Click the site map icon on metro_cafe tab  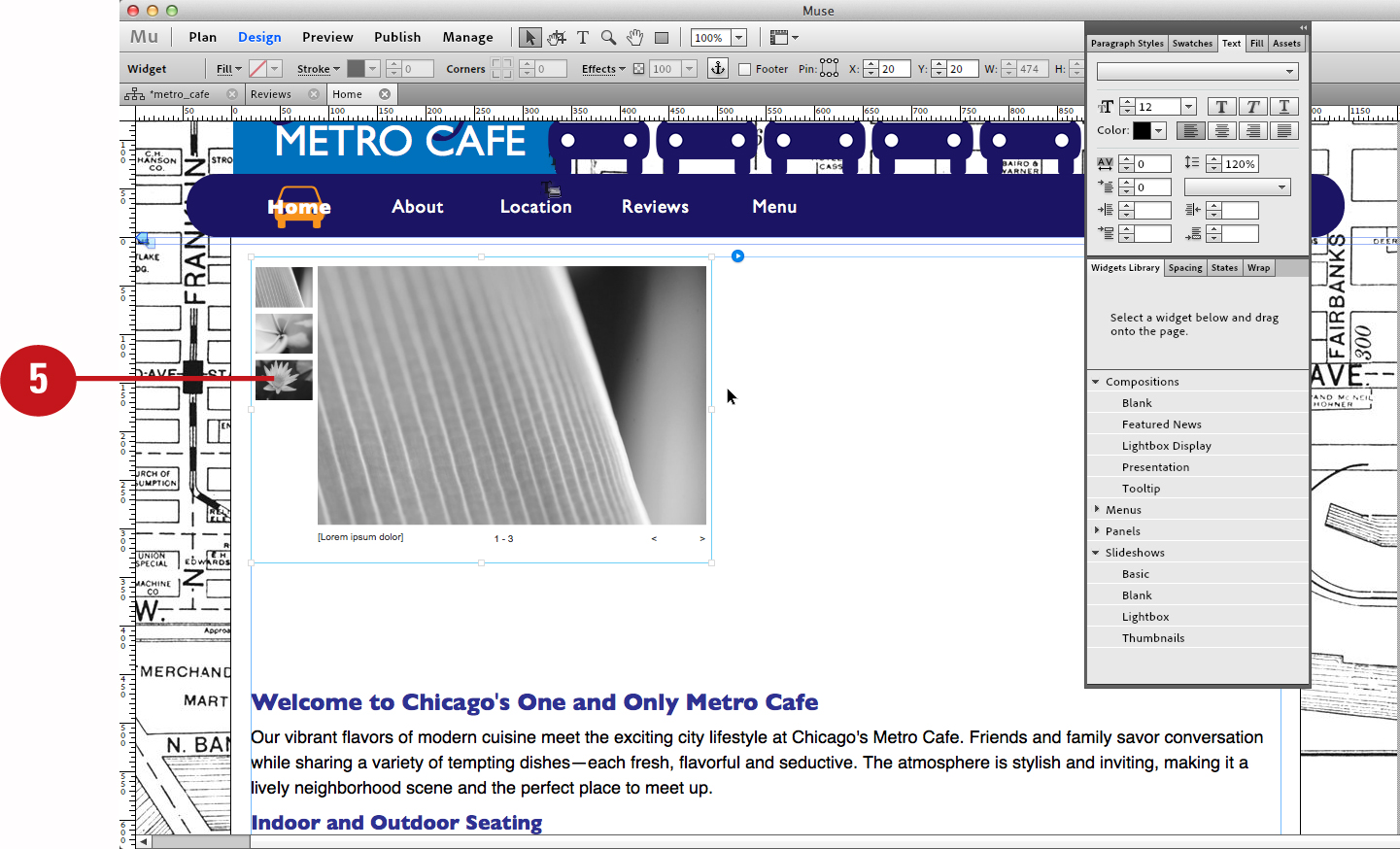click(x=134, y=94)
